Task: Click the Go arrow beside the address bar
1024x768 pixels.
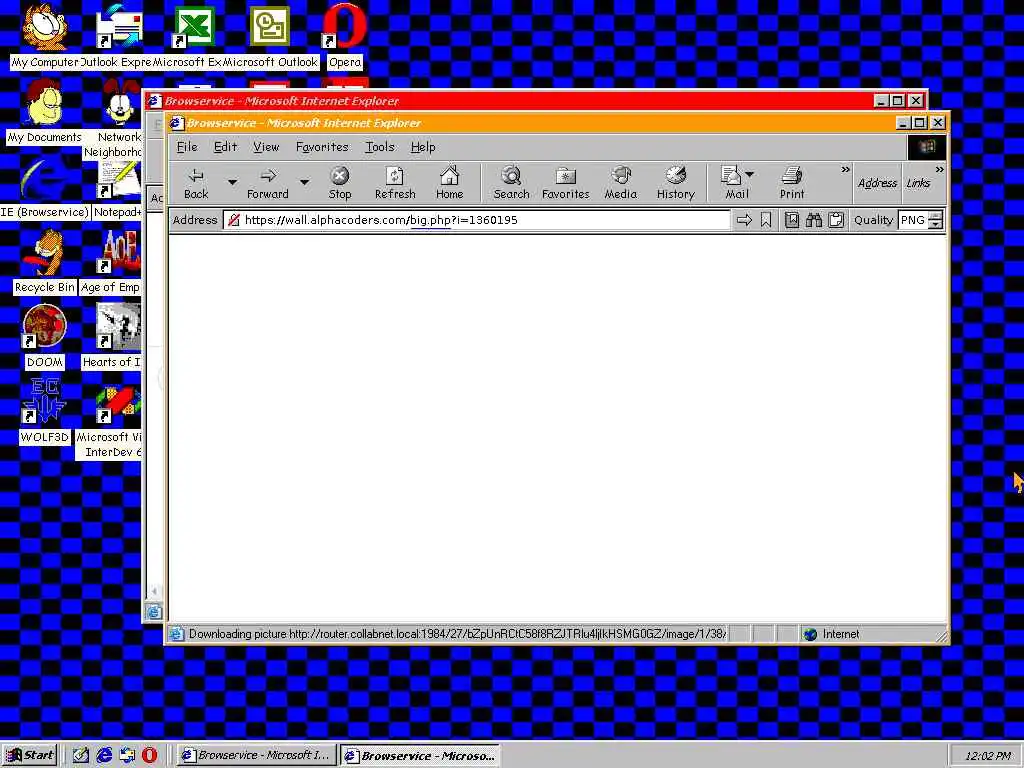Action: point(744,220)
